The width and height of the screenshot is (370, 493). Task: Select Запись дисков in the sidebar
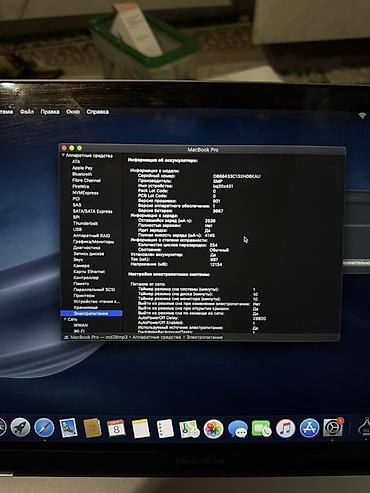pyautogui.click(x=89, y=254)
